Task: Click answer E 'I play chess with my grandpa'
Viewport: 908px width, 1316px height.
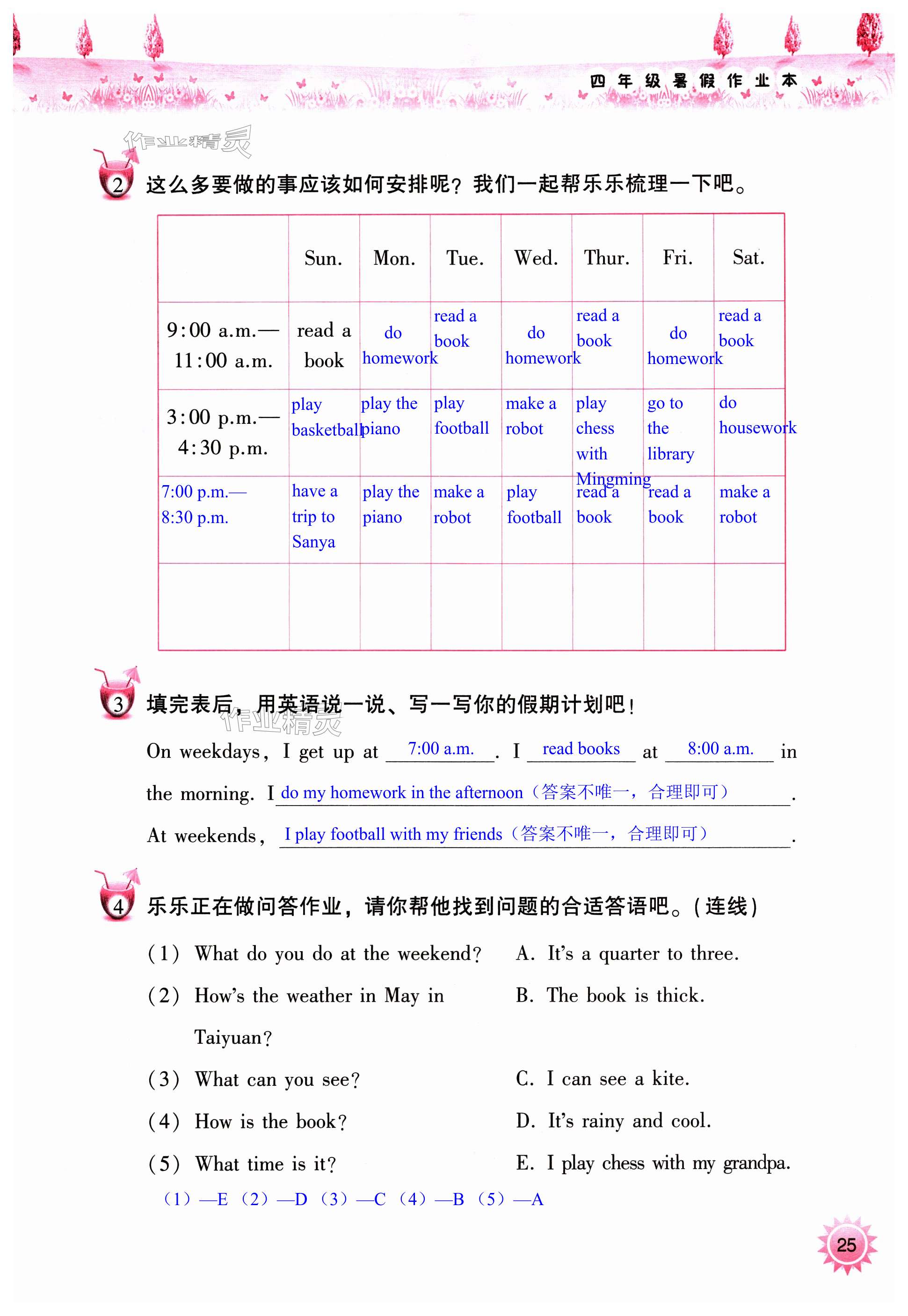Action: (x=653, y=1163)
